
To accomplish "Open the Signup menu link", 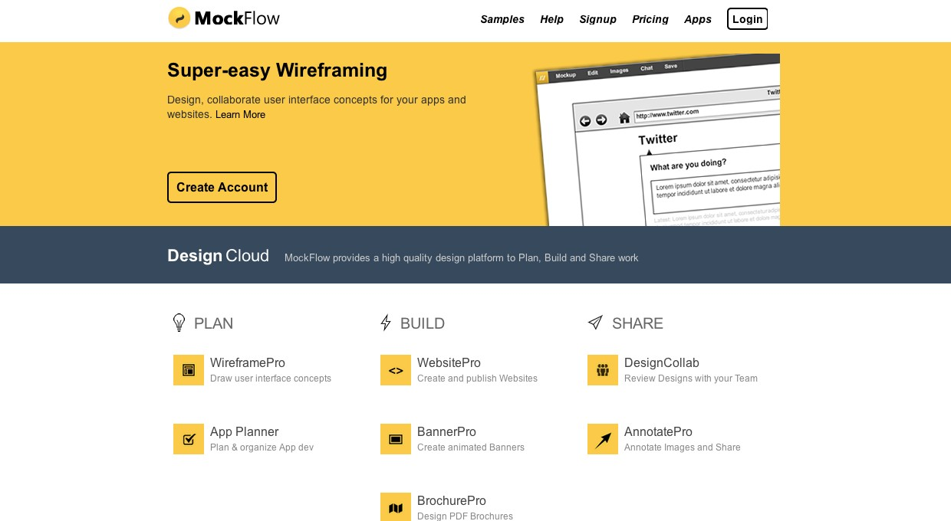I will pyautogui.click(x=597, y=19).
